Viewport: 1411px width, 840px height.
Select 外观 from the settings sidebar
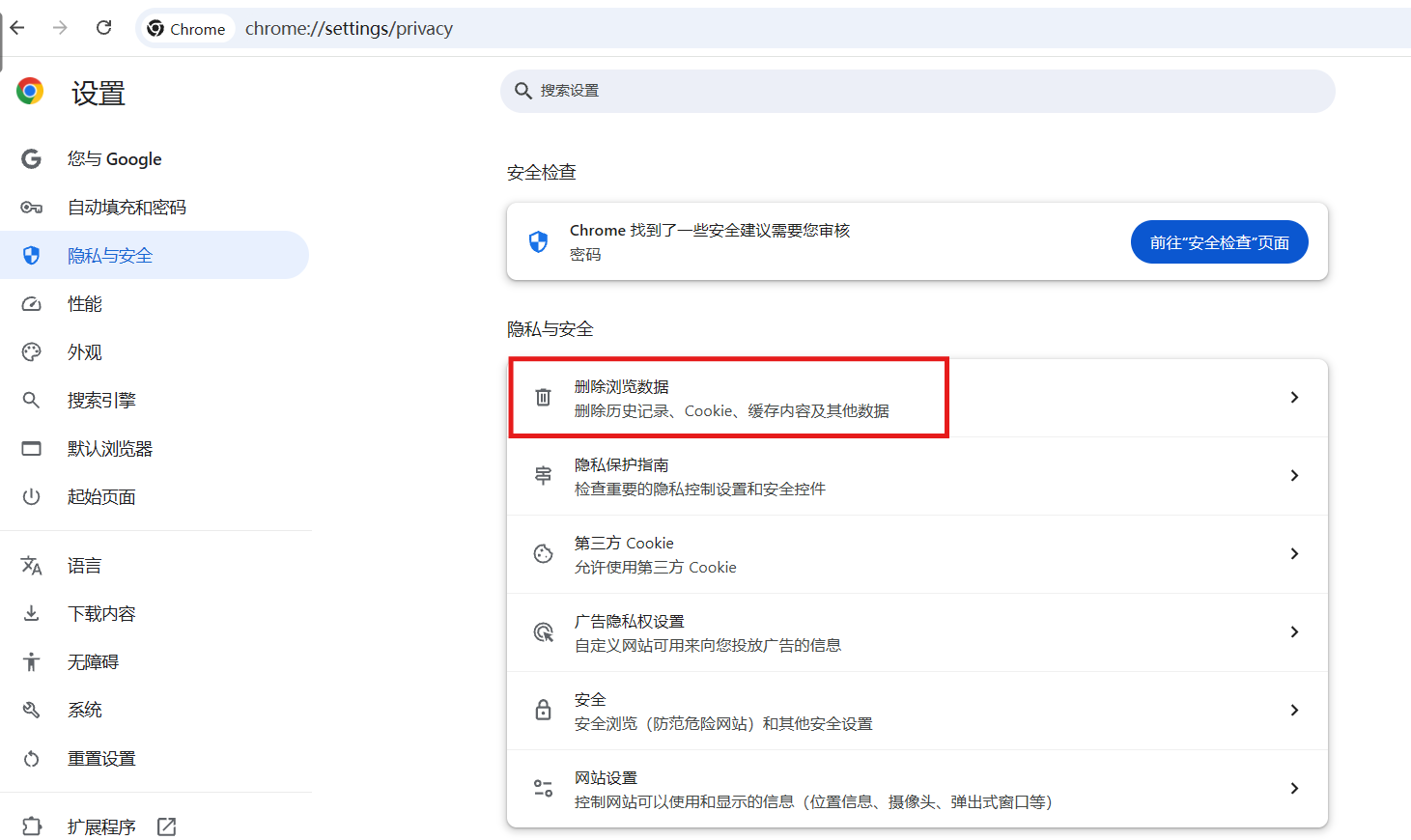coord(85,352)
